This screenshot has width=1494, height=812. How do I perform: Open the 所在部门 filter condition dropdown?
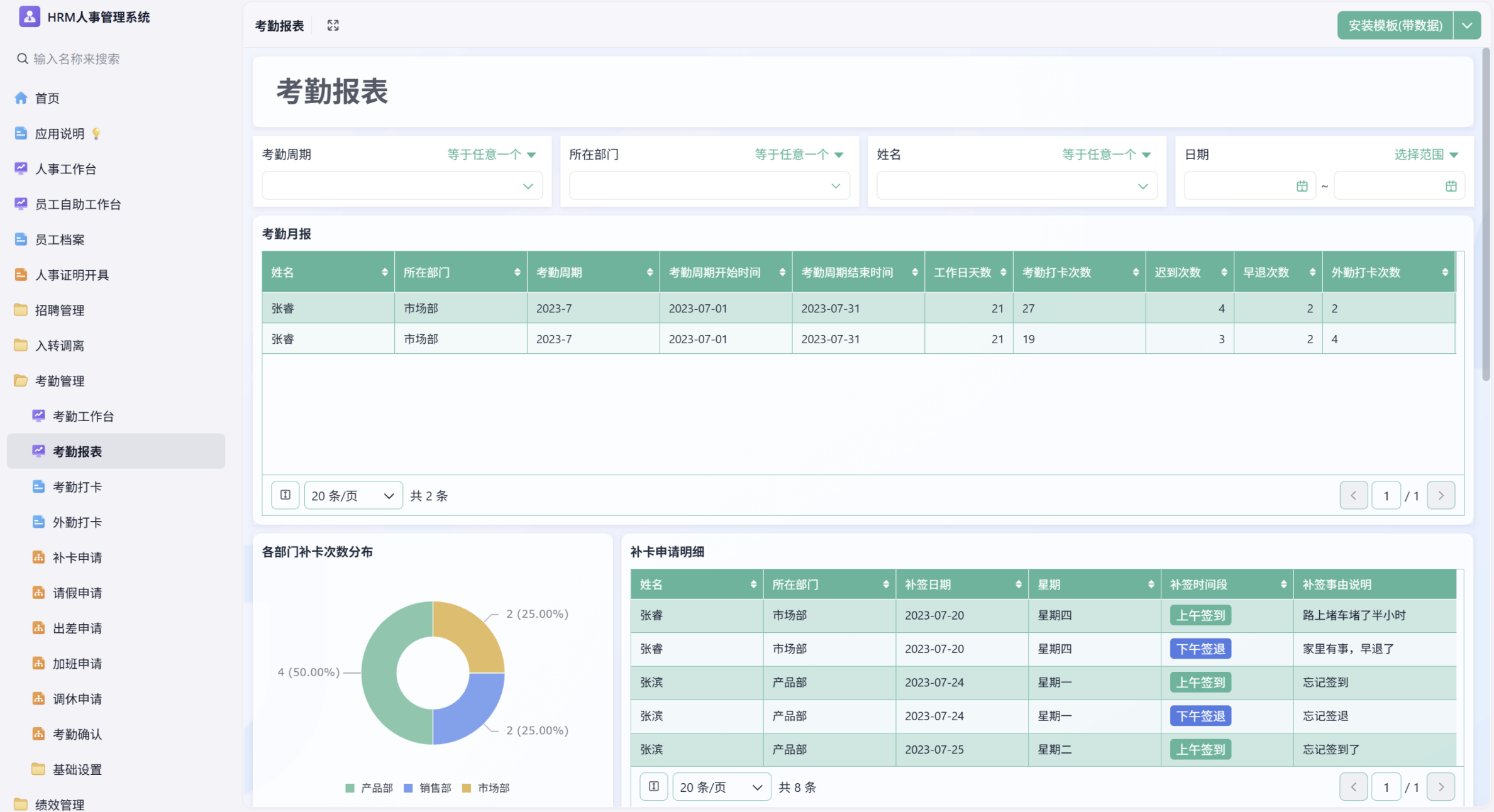coord(799,154)
